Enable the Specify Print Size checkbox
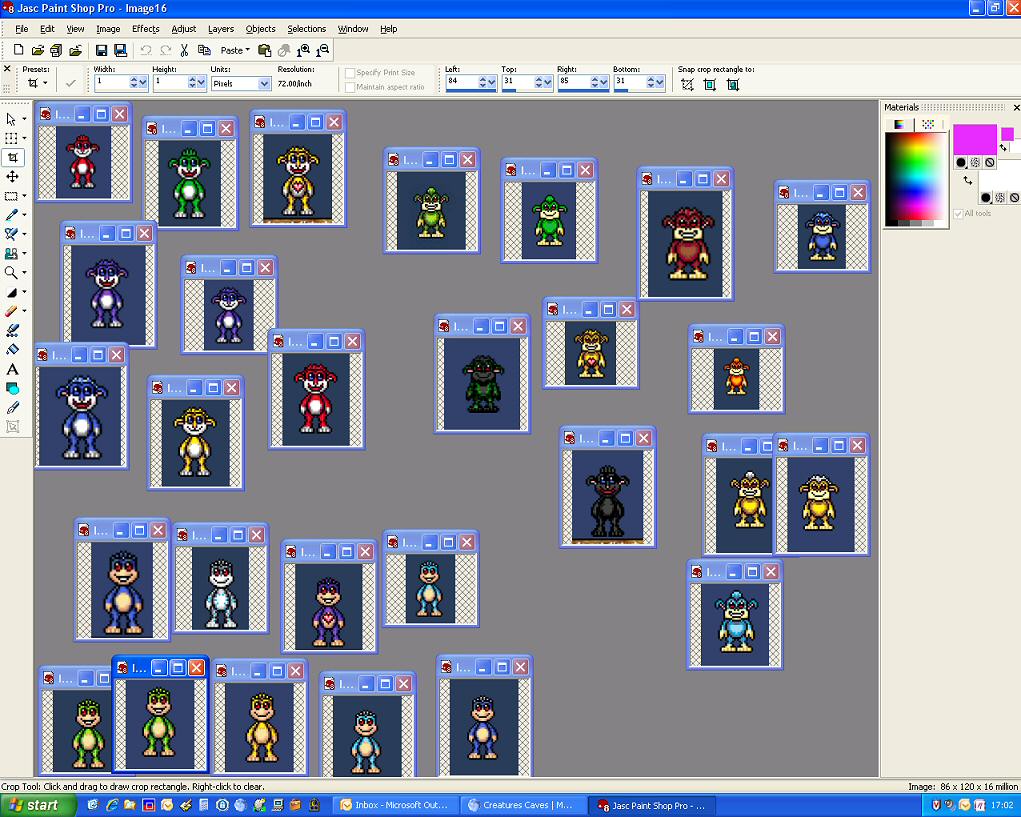The image size is (1021, 817). 349,73
